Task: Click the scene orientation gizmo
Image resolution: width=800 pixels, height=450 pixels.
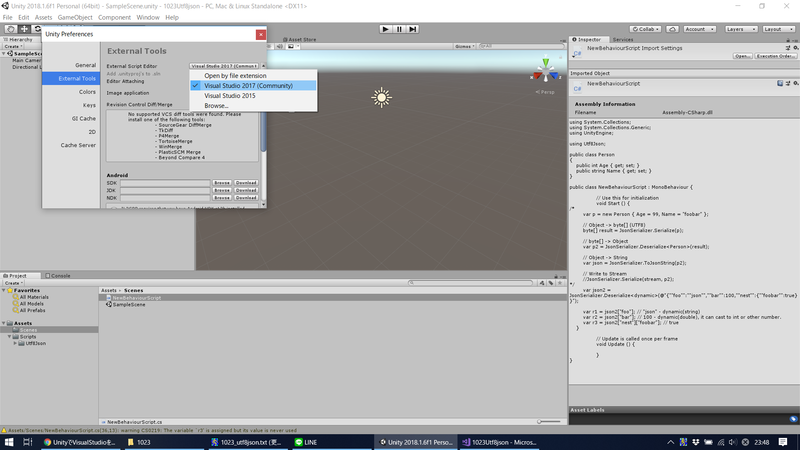Action: point(545,70)
